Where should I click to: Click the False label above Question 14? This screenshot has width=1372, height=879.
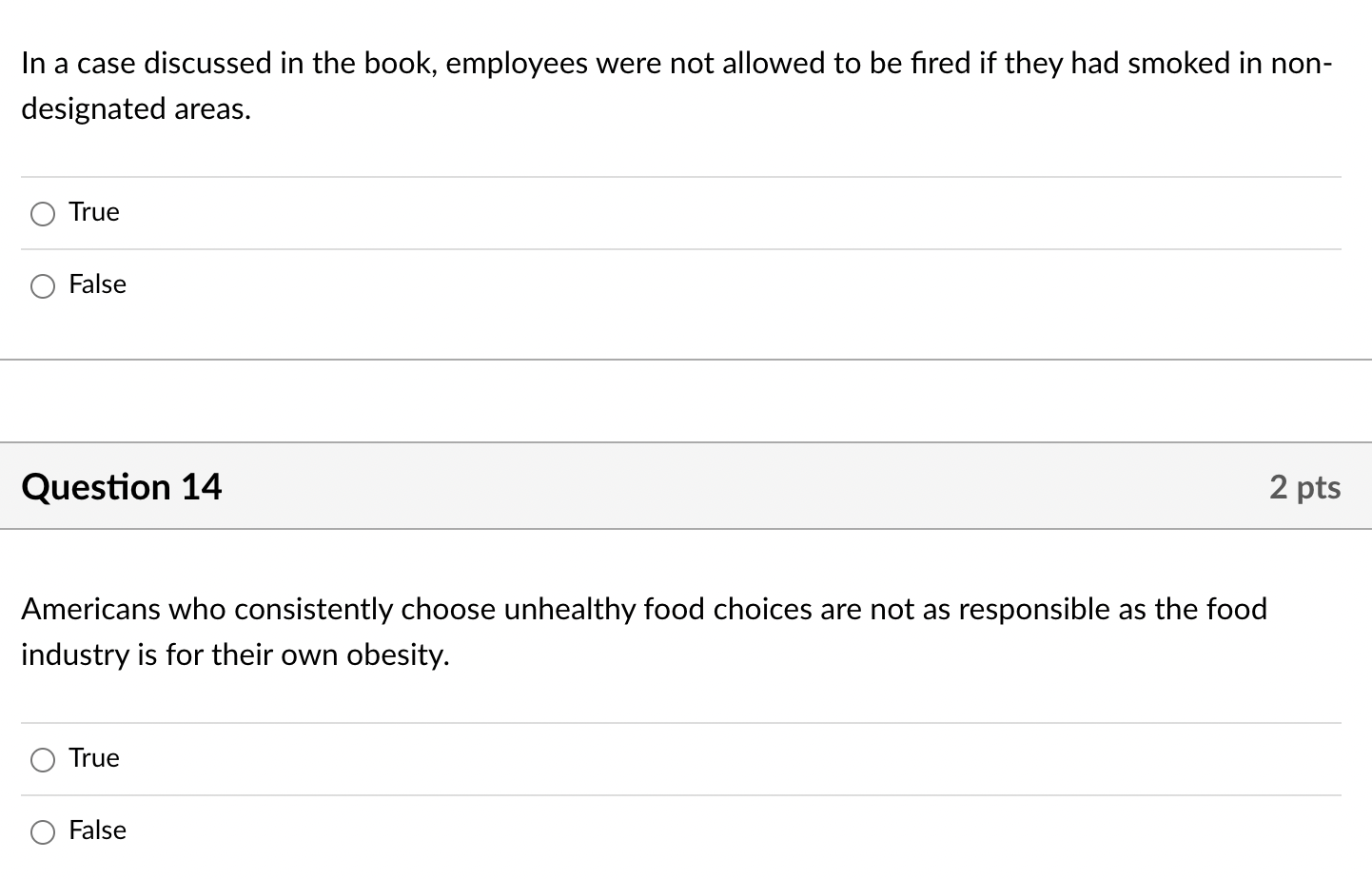click(x=96, y=284)
